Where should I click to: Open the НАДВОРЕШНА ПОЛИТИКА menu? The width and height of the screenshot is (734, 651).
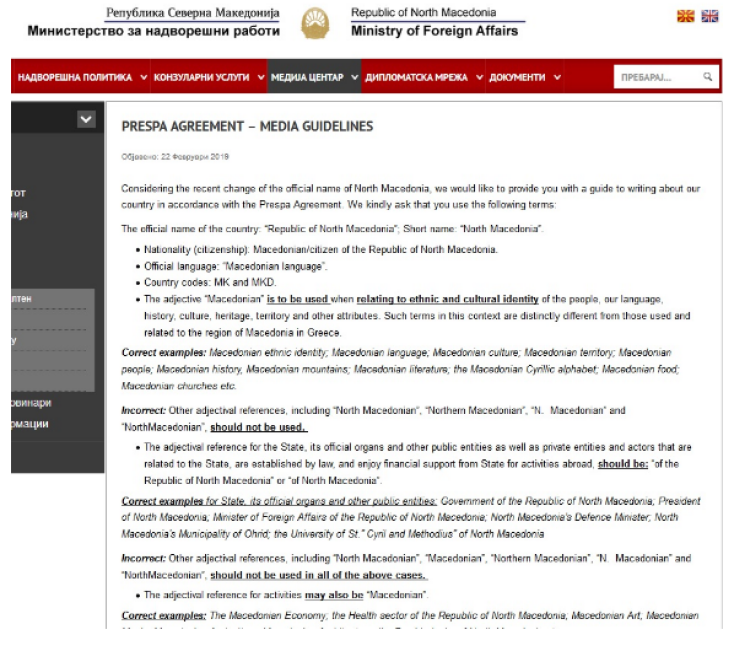click(x=74, y=77)
